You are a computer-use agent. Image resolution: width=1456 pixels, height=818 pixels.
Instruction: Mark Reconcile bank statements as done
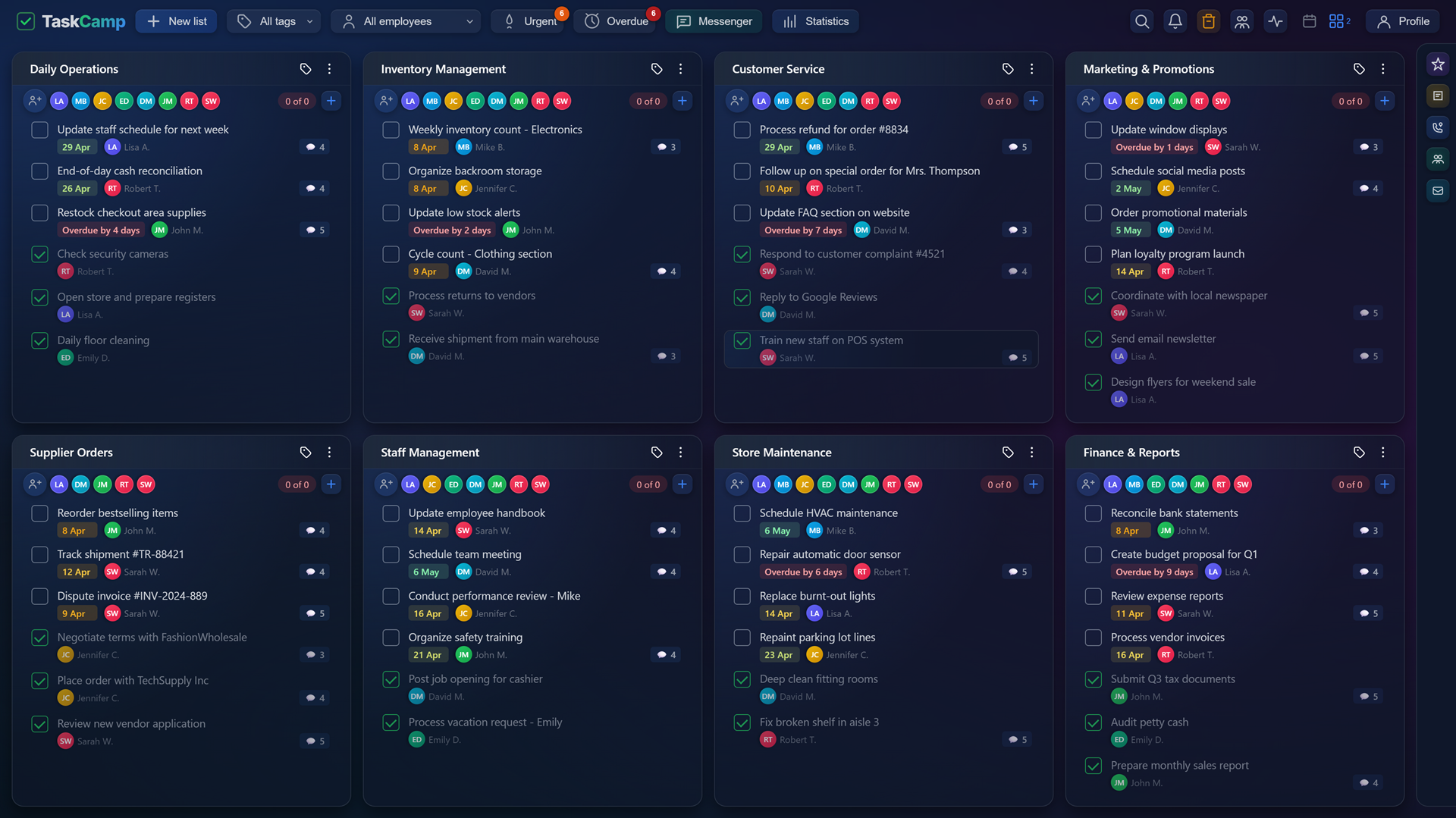pyautogui.click(x=1093, y=514)
